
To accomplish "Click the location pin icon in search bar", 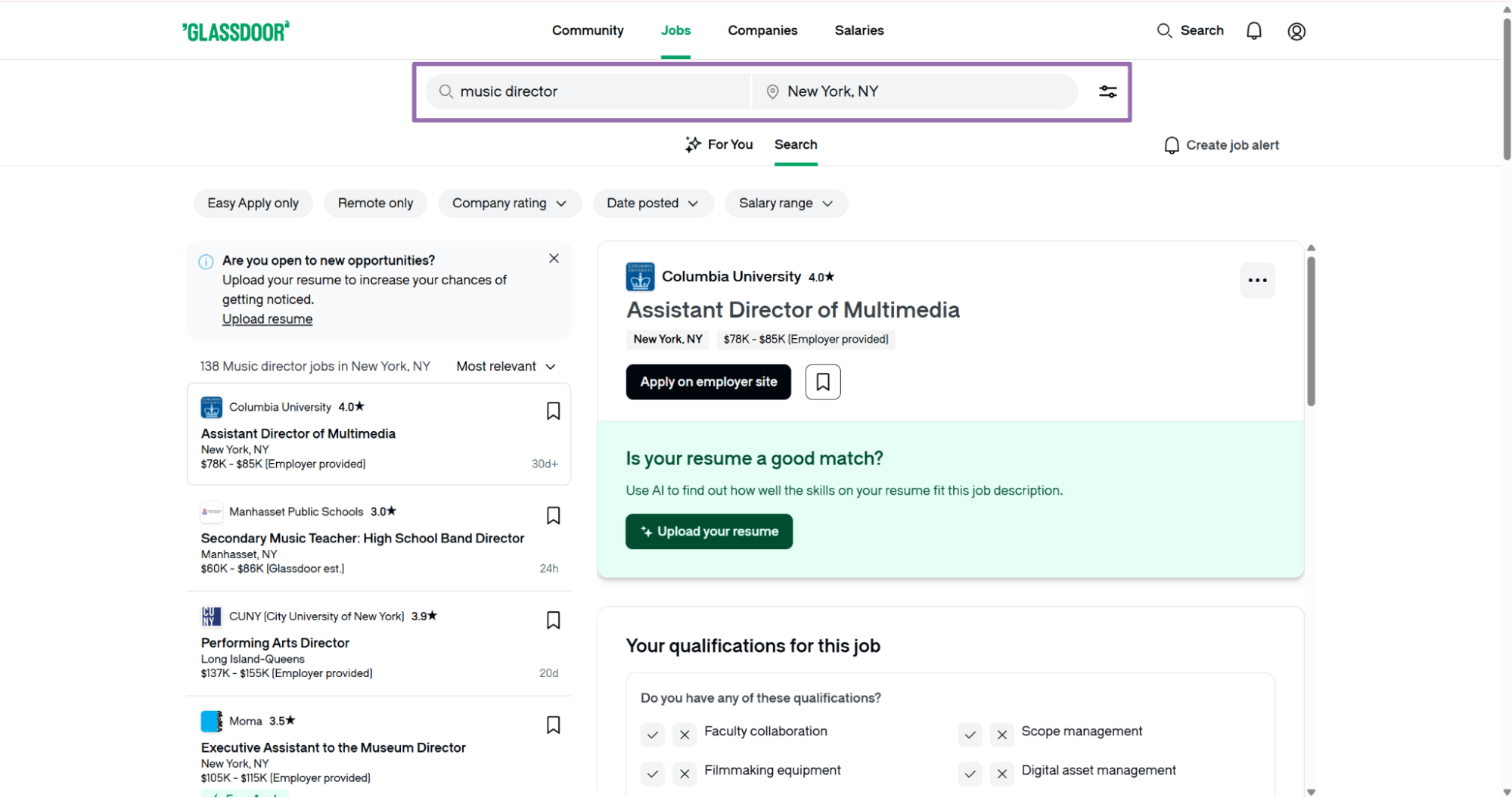I will coord(772,92).
